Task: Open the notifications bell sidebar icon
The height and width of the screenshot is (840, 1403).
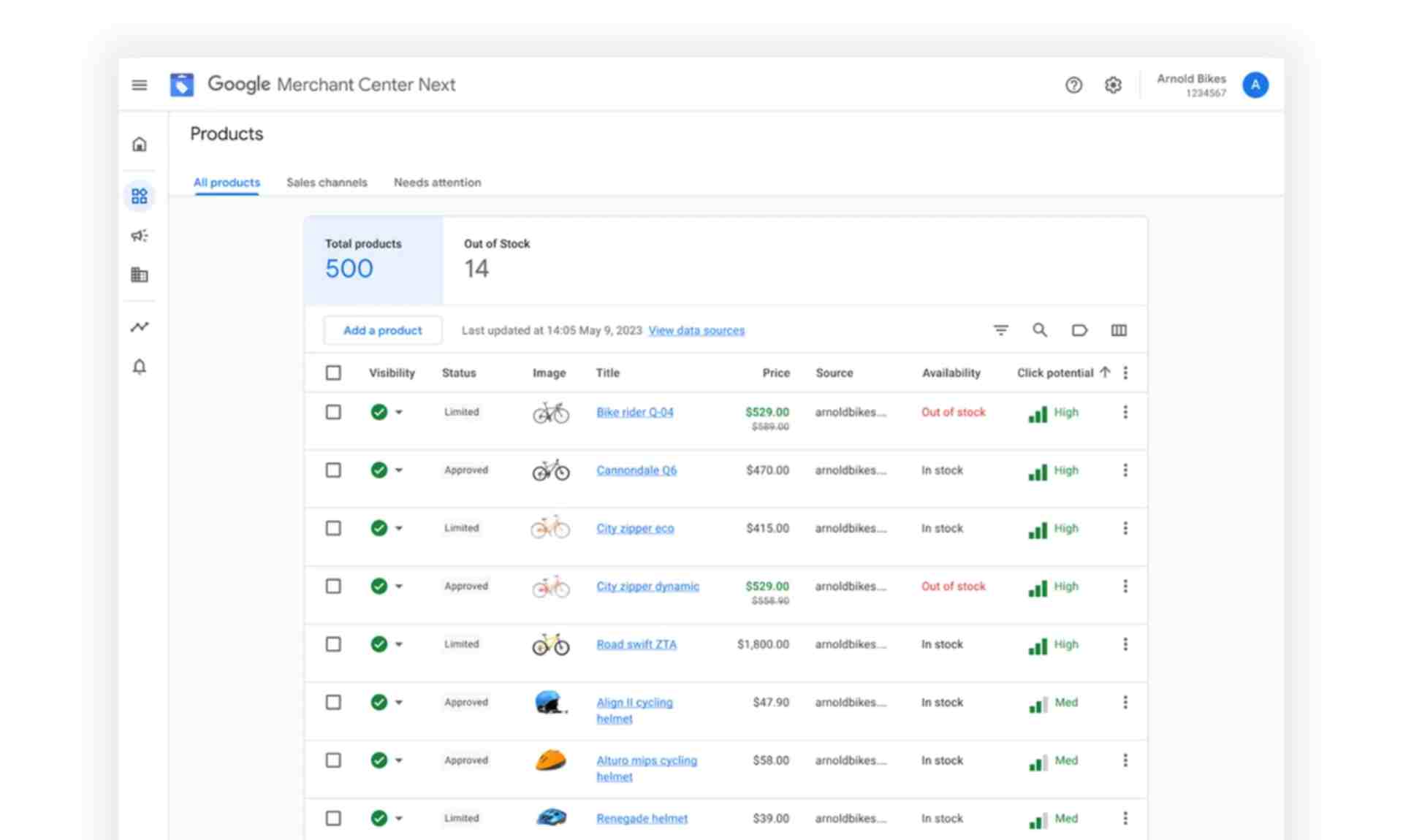Action: 139,366
